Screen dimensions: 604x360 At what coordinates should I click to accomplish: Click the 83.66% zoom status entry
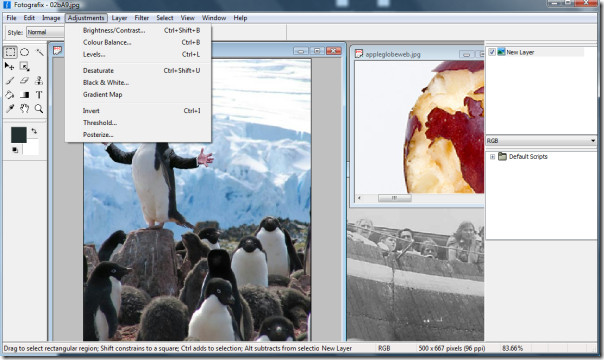(512, 348)
